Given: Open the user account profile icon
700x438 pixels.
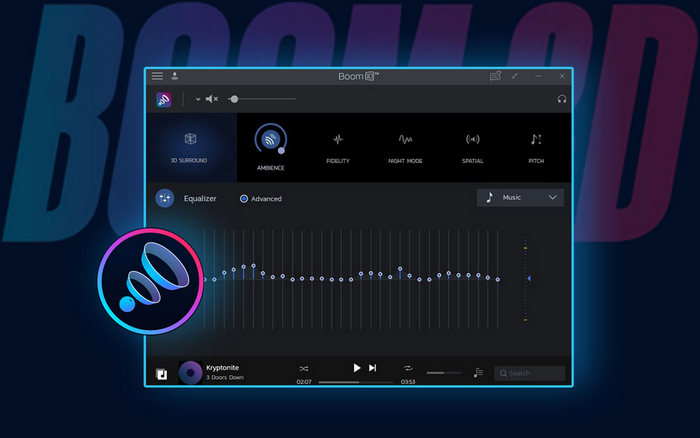Looking at the screenshot, I should pos(175,76).
